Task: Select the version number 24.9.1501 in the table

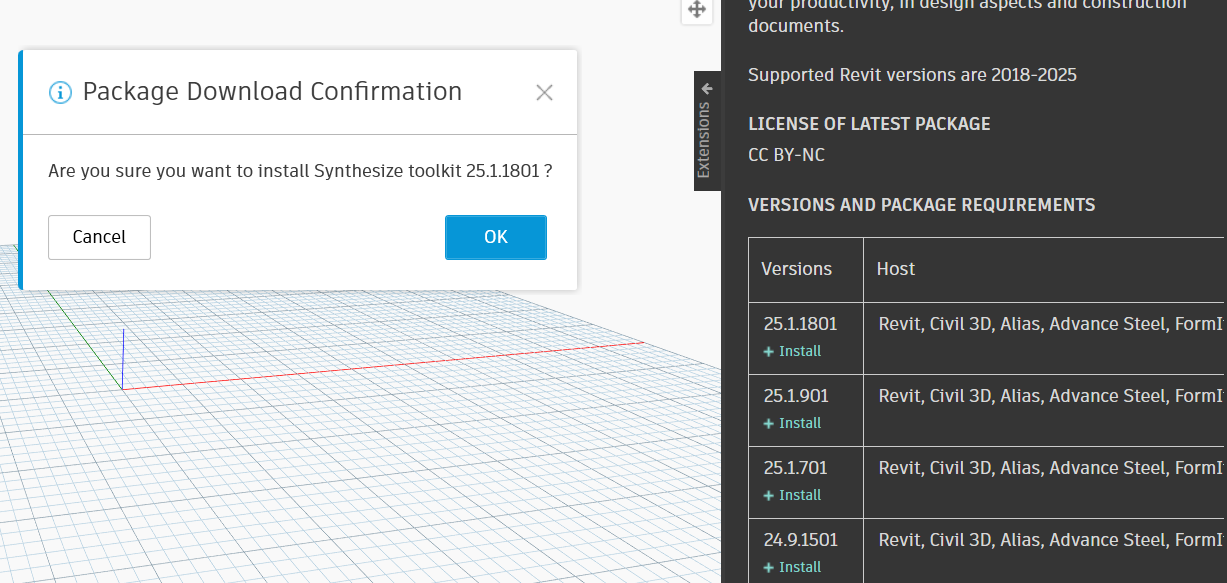Action: [800, 540]
